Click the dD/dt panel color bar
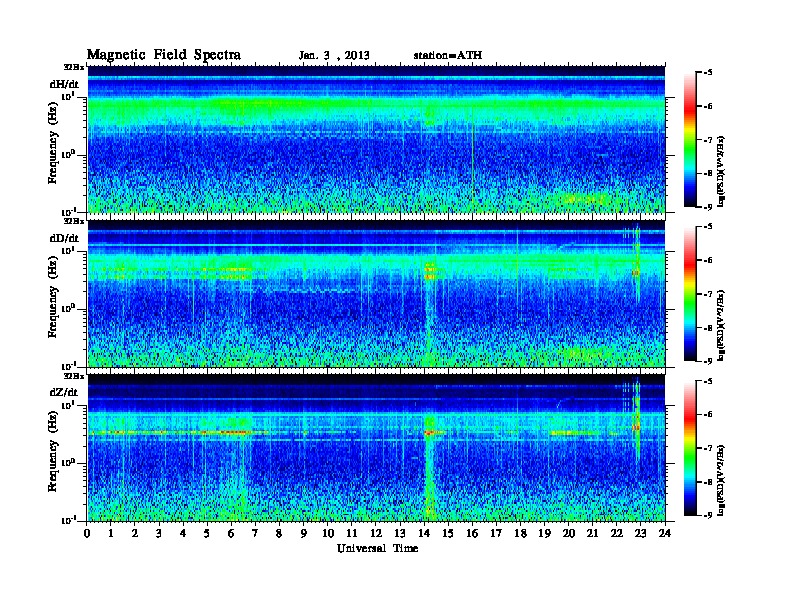Screen dimensions: 792x612 pyautogui.click(x=690, y=293)
